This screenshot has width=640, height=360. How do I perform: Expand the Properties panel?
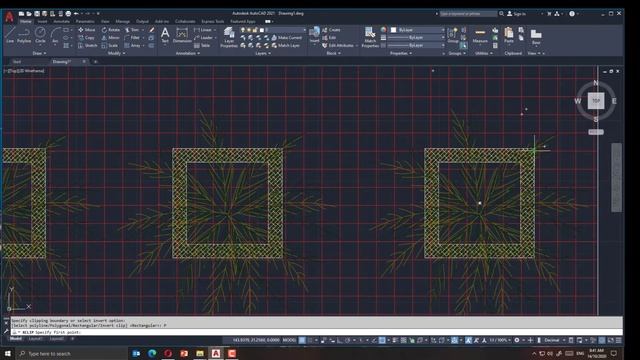tap(400, 53)
